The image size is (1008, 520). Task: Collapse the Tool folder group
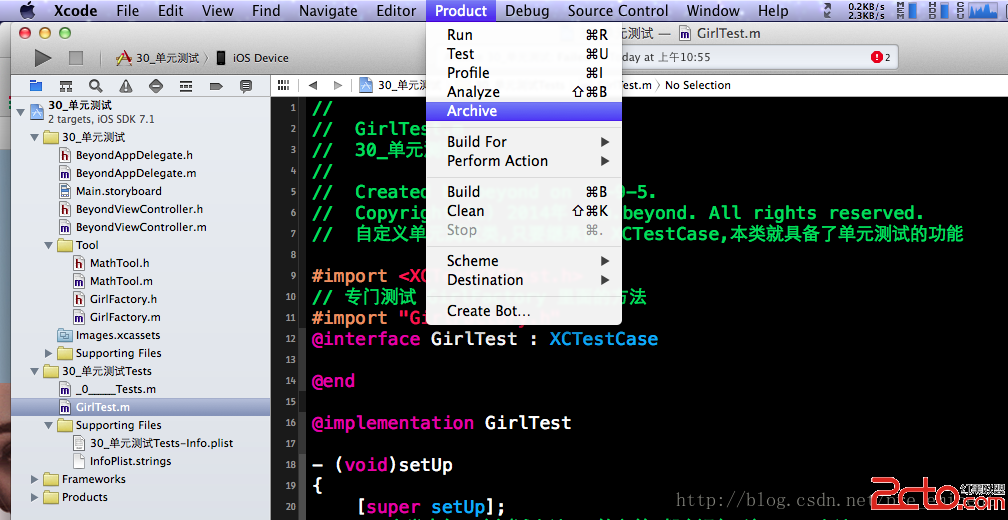pyautogui.click(x=50, y=245)
